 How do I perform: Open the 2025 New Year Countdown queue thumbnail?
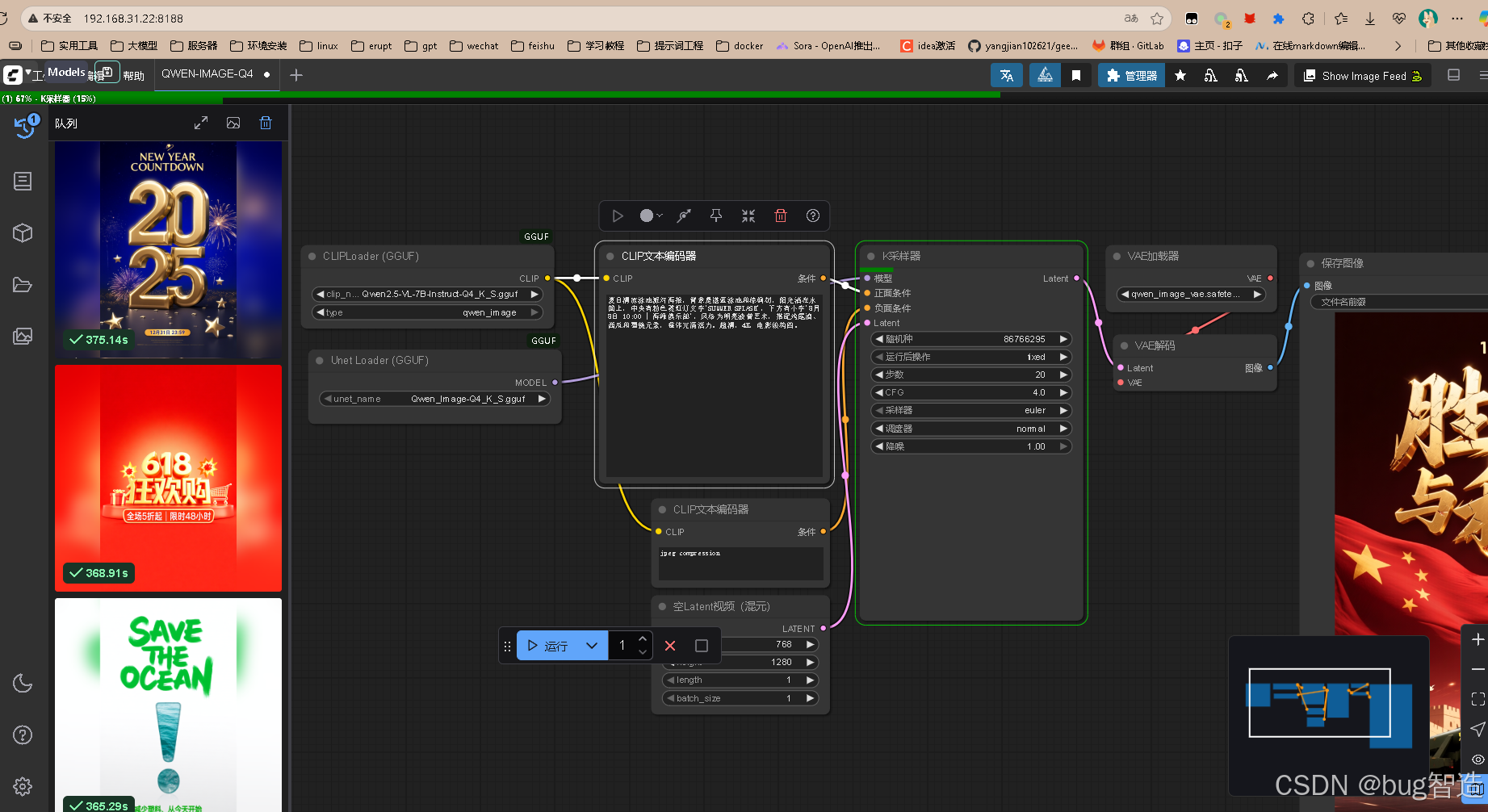pos(168,249)
